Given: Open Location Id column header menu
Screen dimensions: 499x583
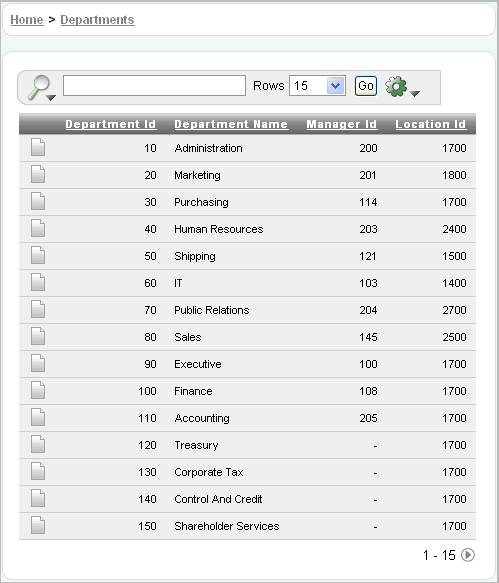Looking at the screenshot, I should click(431, 124).
